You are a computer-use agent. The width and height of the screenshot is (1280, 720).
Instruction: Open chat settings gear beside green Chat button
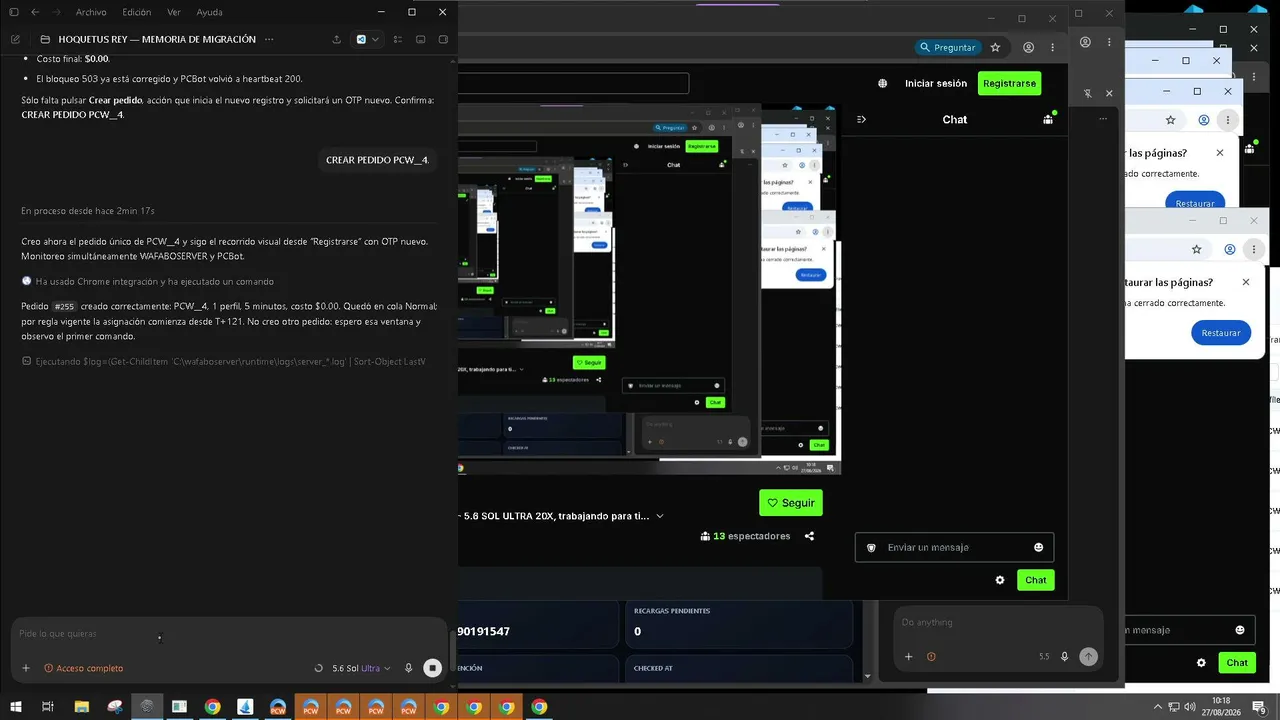999,580
